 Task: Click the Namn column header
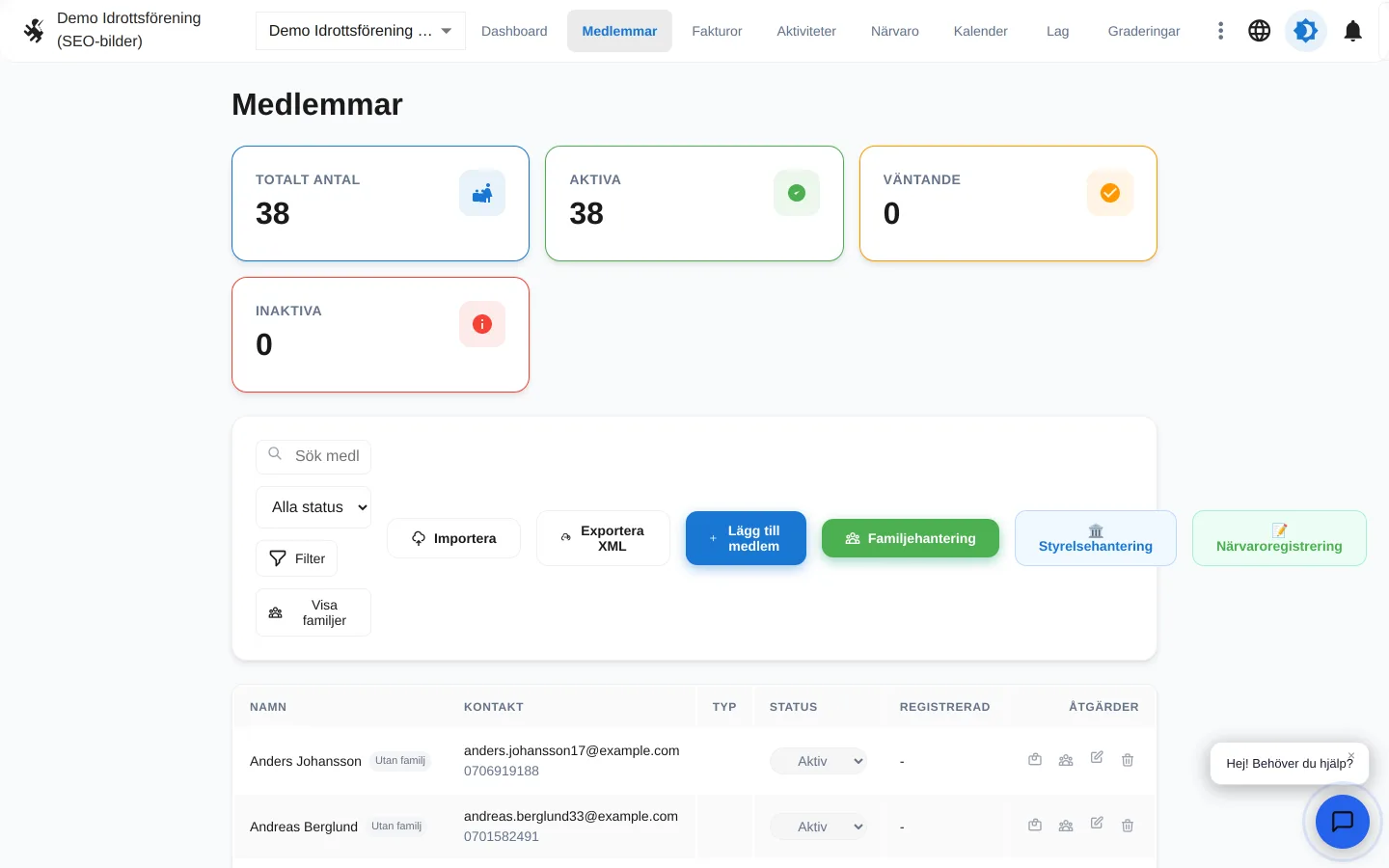tap(268, 707)
